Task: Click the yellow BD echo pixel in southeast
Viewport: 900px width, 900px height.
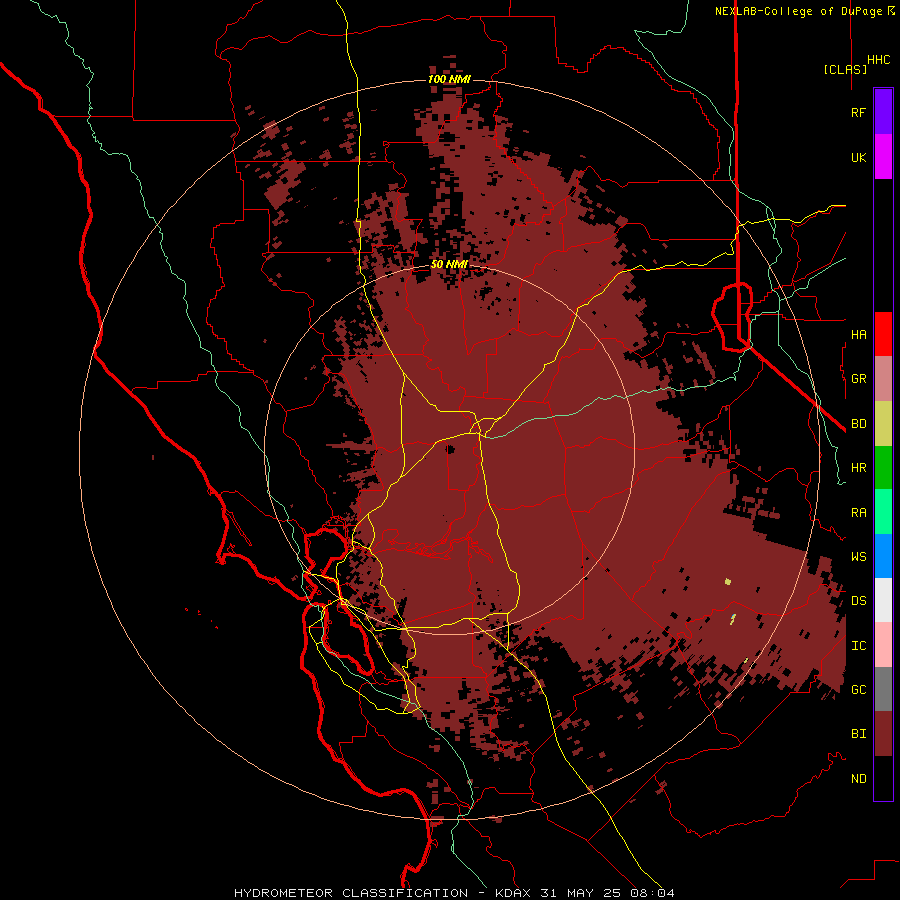Action: tap(728, 581)
